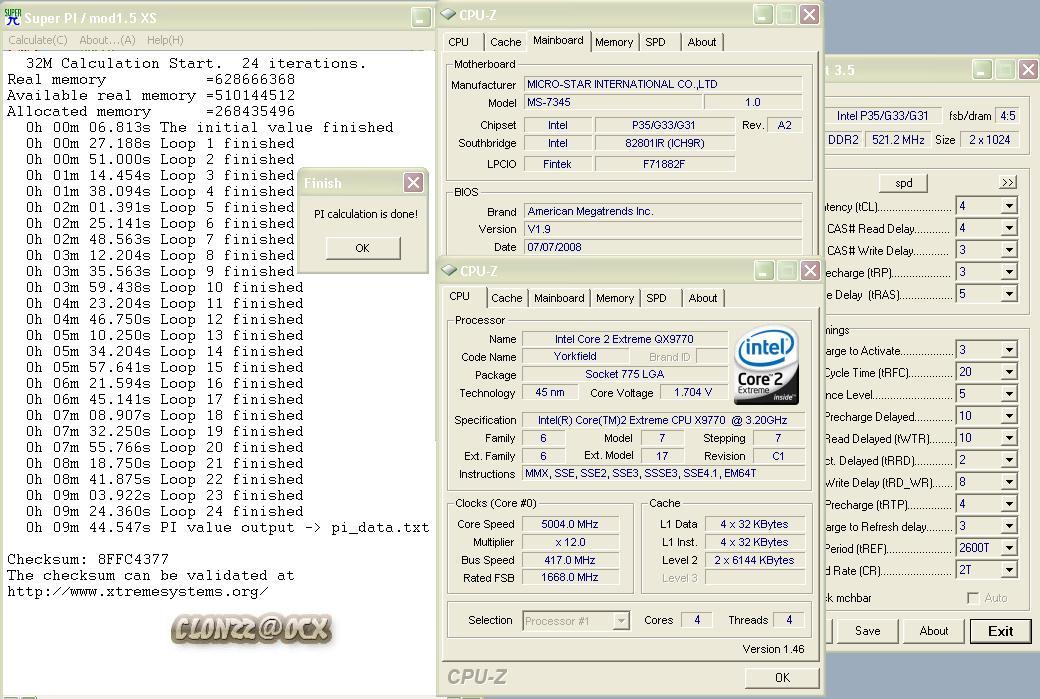Click the Rated FSB 1668.0 MHz value

point(570,578)
